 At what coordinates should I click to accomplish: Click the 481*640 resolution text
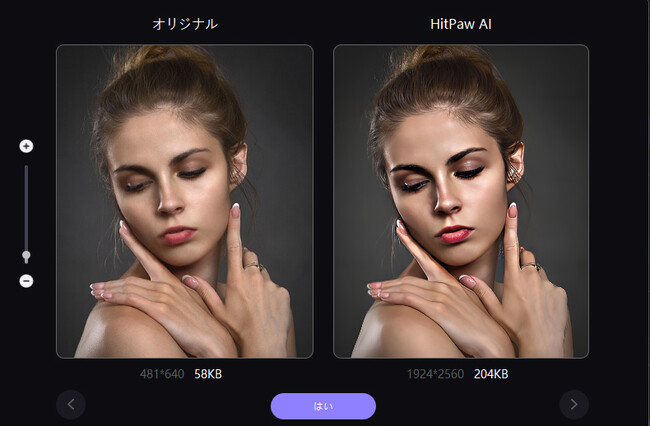click(x=162, y=374)
